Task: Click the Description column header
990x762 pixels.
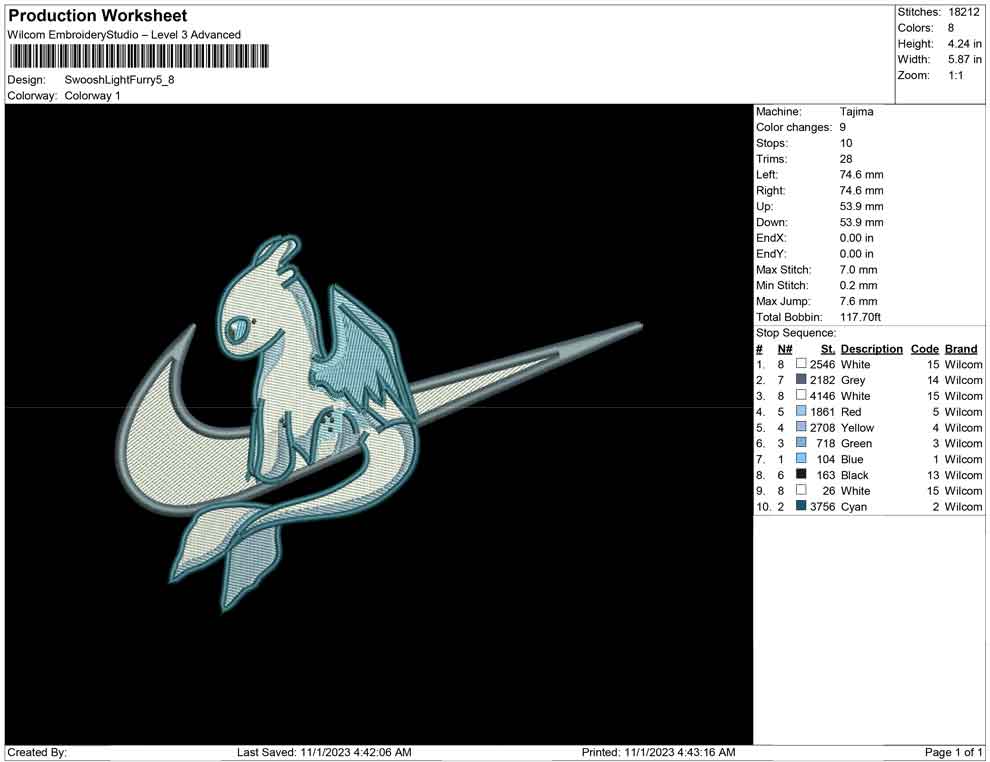Action: click(x=872, y=349)
